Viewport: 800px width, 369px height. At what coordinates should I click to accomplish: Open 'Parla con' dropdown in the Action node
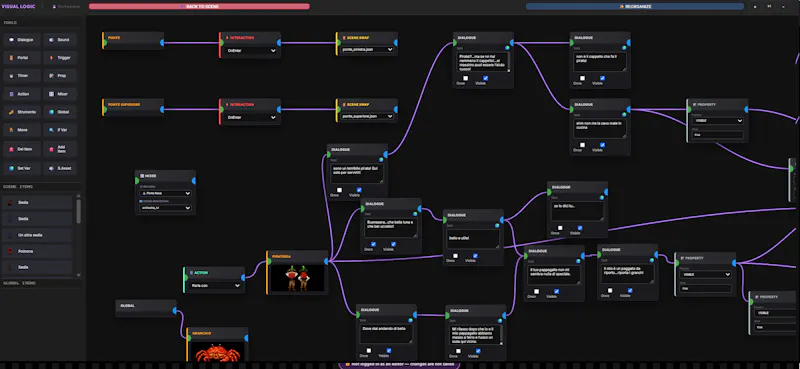(x=215, y=285)
